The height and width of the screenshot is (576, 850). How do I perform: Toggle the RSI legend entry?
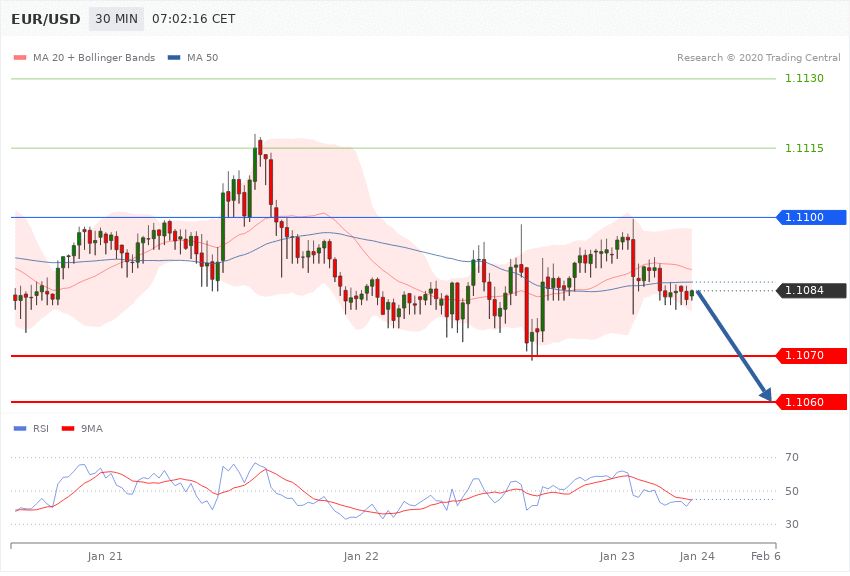[40, 428]
